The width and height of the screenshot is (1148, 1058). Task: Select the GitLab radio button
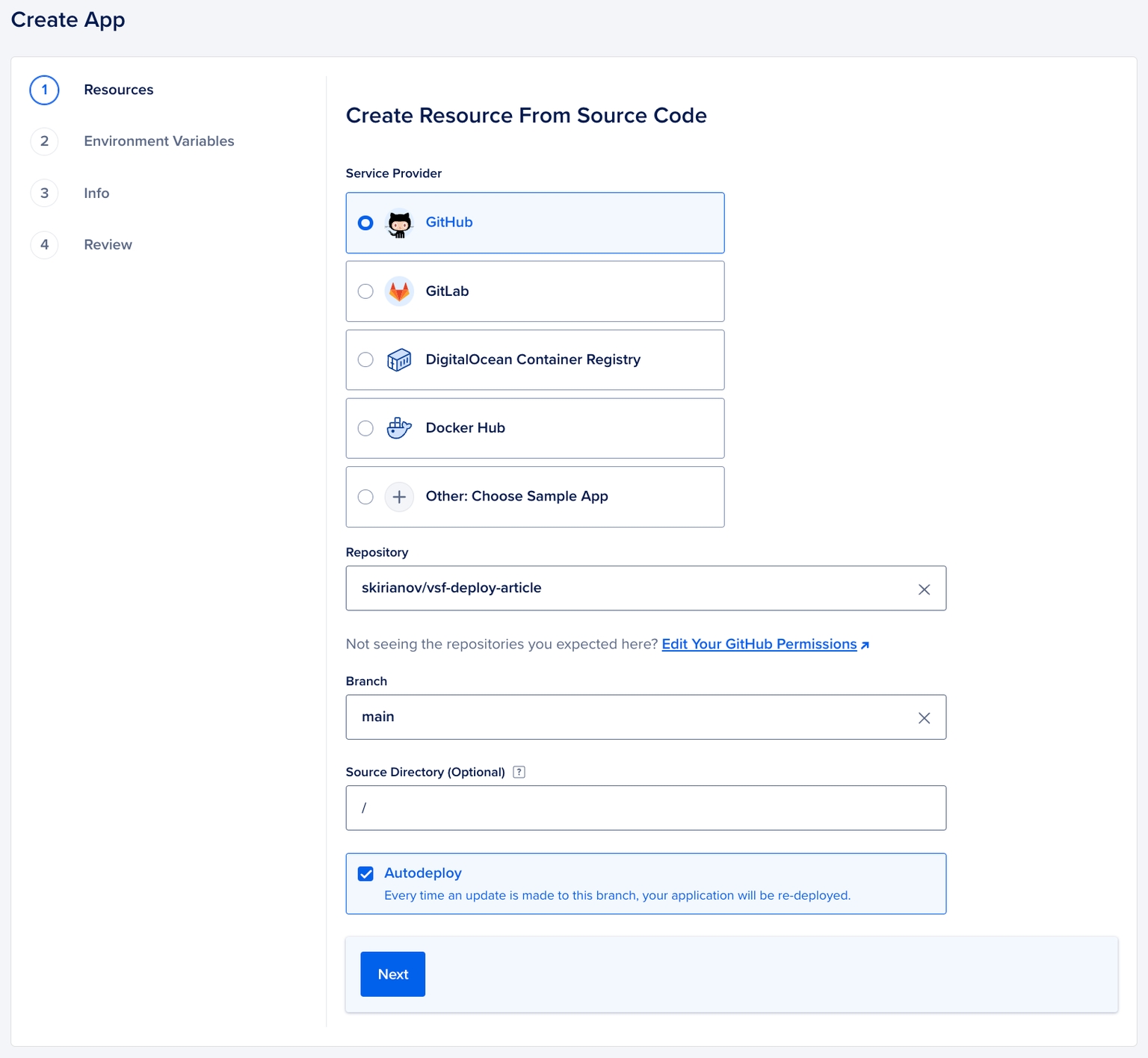365,291
